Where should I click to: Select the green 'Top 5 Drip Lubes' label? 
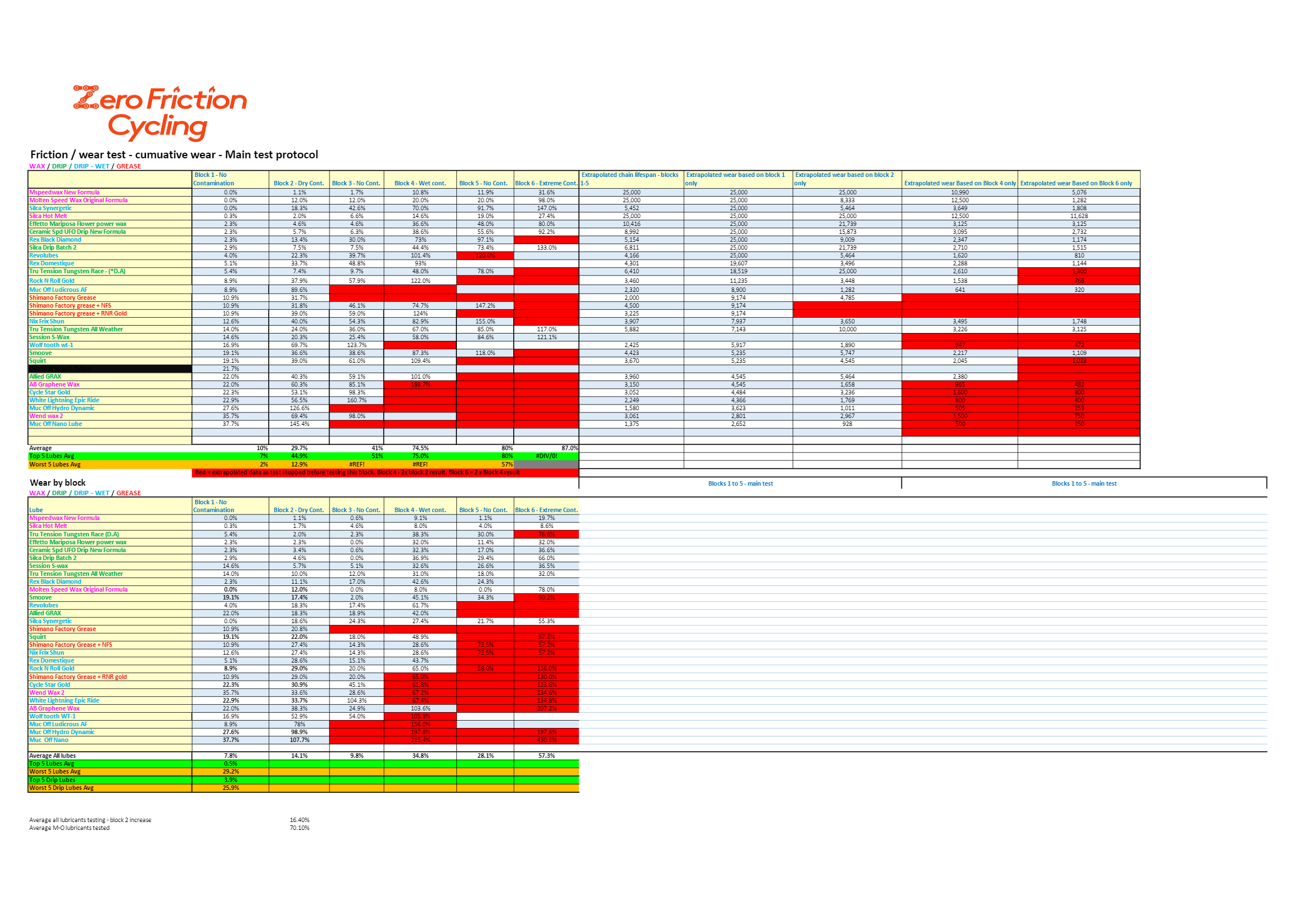point(52,780)
